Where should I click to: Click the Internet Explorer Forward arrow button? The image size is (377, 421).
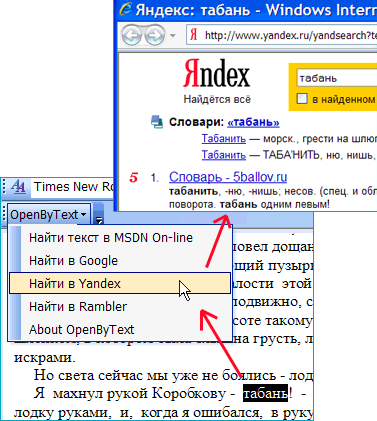pyautogui.click(x=155, y=35)
